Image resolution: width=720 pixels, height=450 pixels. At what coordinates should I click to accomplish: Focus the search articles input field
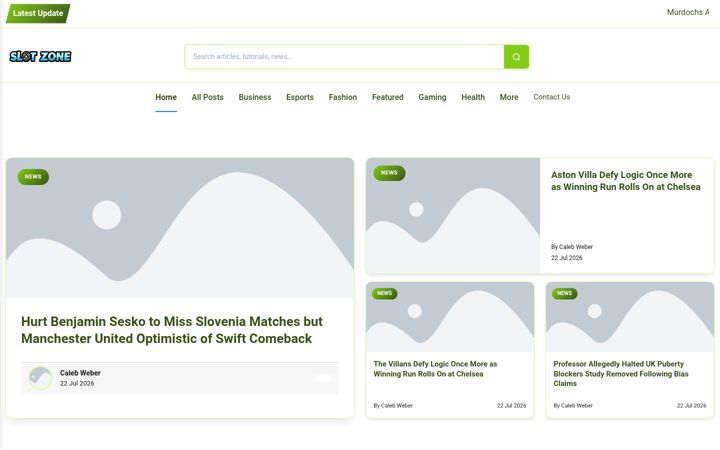[344, 56]
